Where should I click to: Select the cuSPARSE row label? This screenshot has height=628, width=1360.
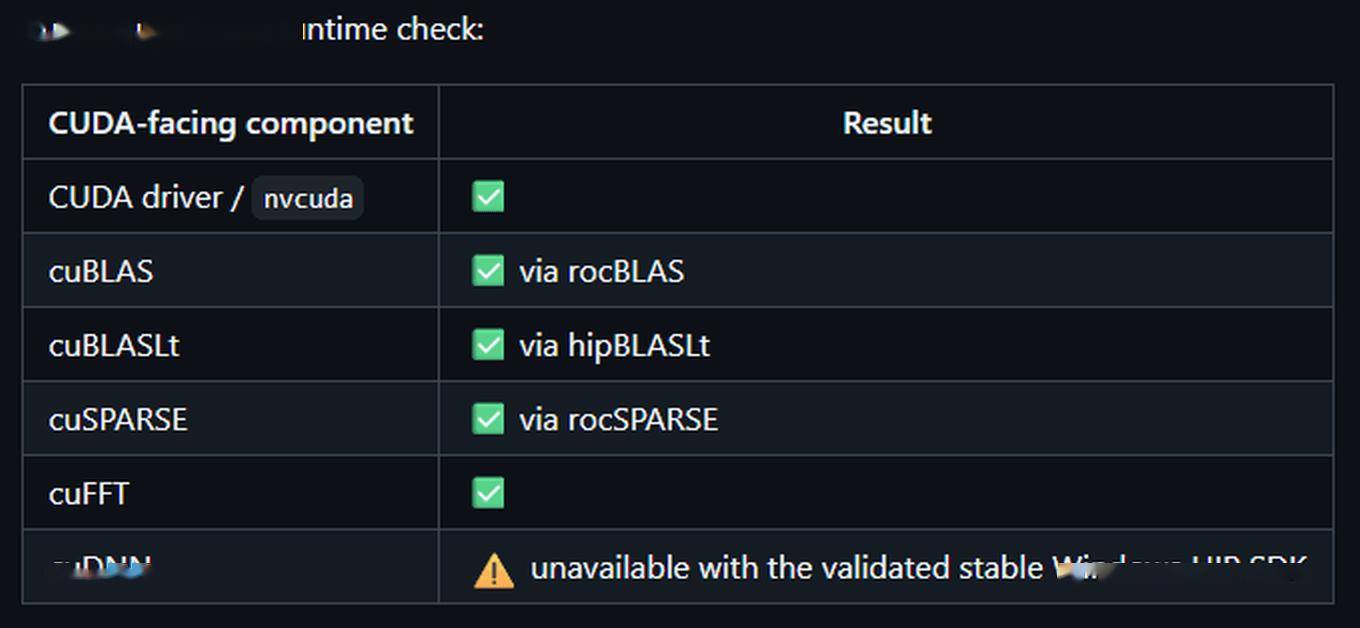pyautogui.click(x=118, y=419)
